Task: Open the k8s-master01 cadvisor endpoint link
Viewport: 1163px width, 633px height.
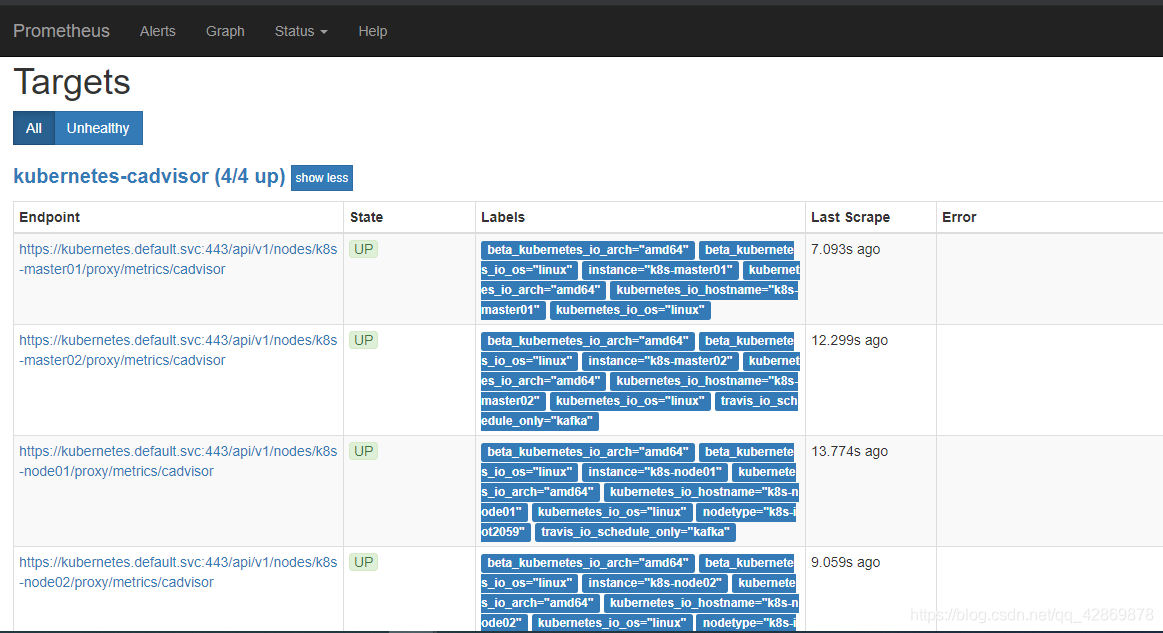Action: [x=178, y=259]
